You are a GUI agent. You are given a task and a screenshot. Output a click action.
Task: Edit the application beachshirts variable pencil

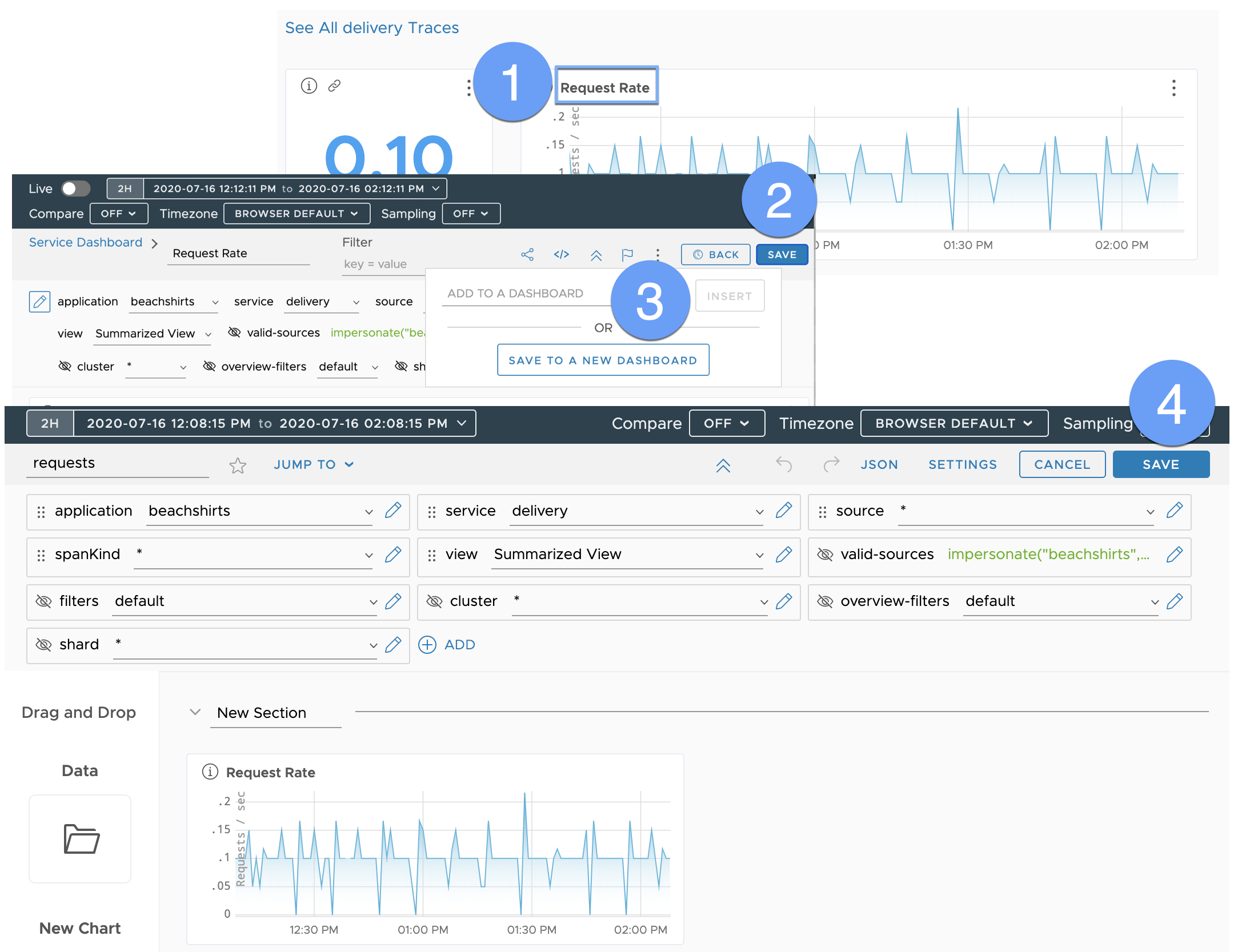pyautogui.click(x=393, y=511)
